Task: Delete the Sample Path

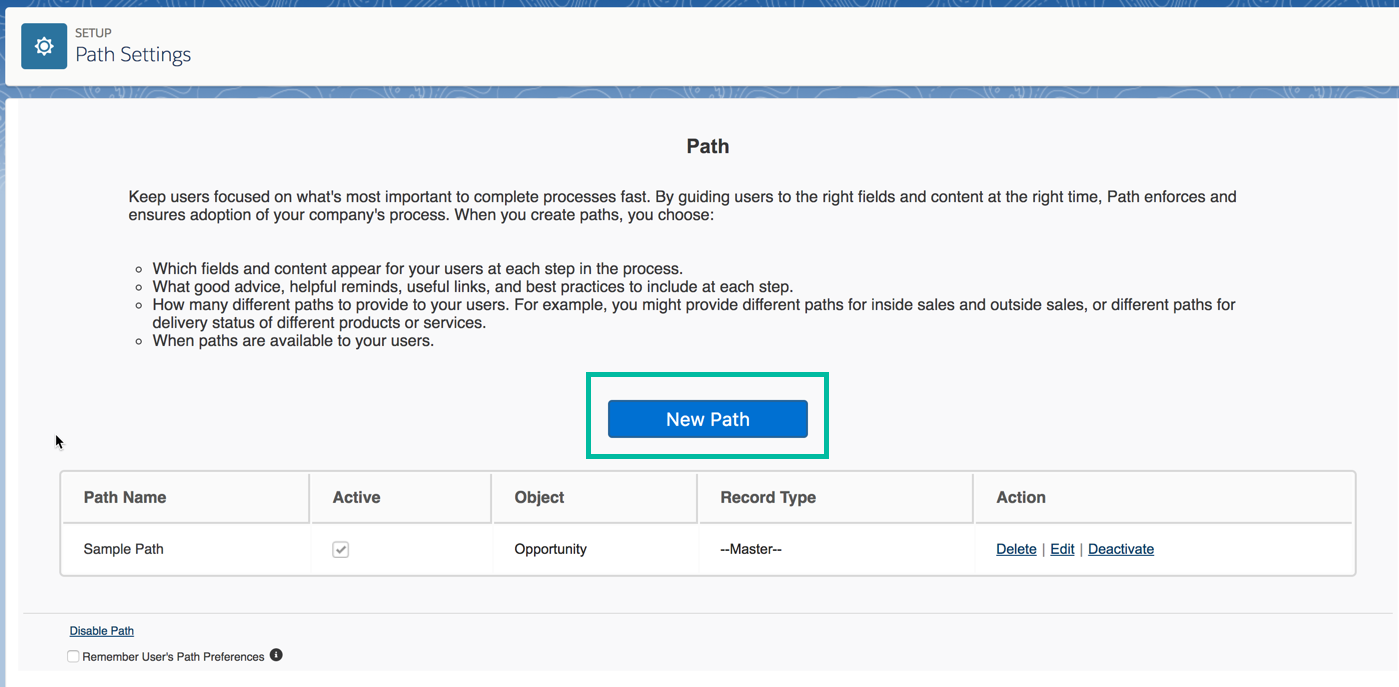Action: 1015,549
